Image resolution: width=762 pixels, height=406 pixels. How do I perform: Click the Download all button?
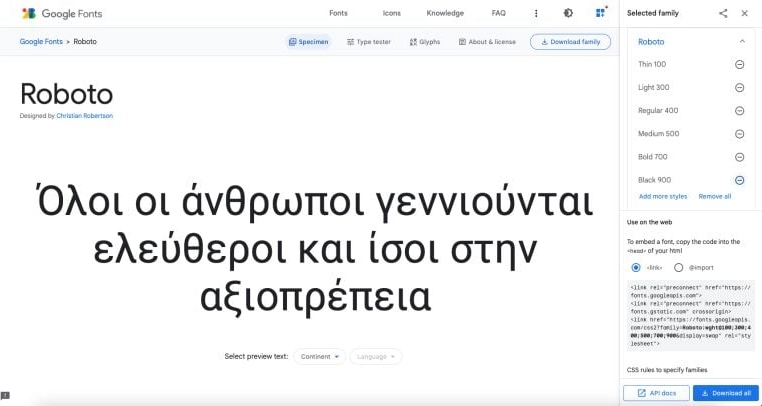click(727, 393)
